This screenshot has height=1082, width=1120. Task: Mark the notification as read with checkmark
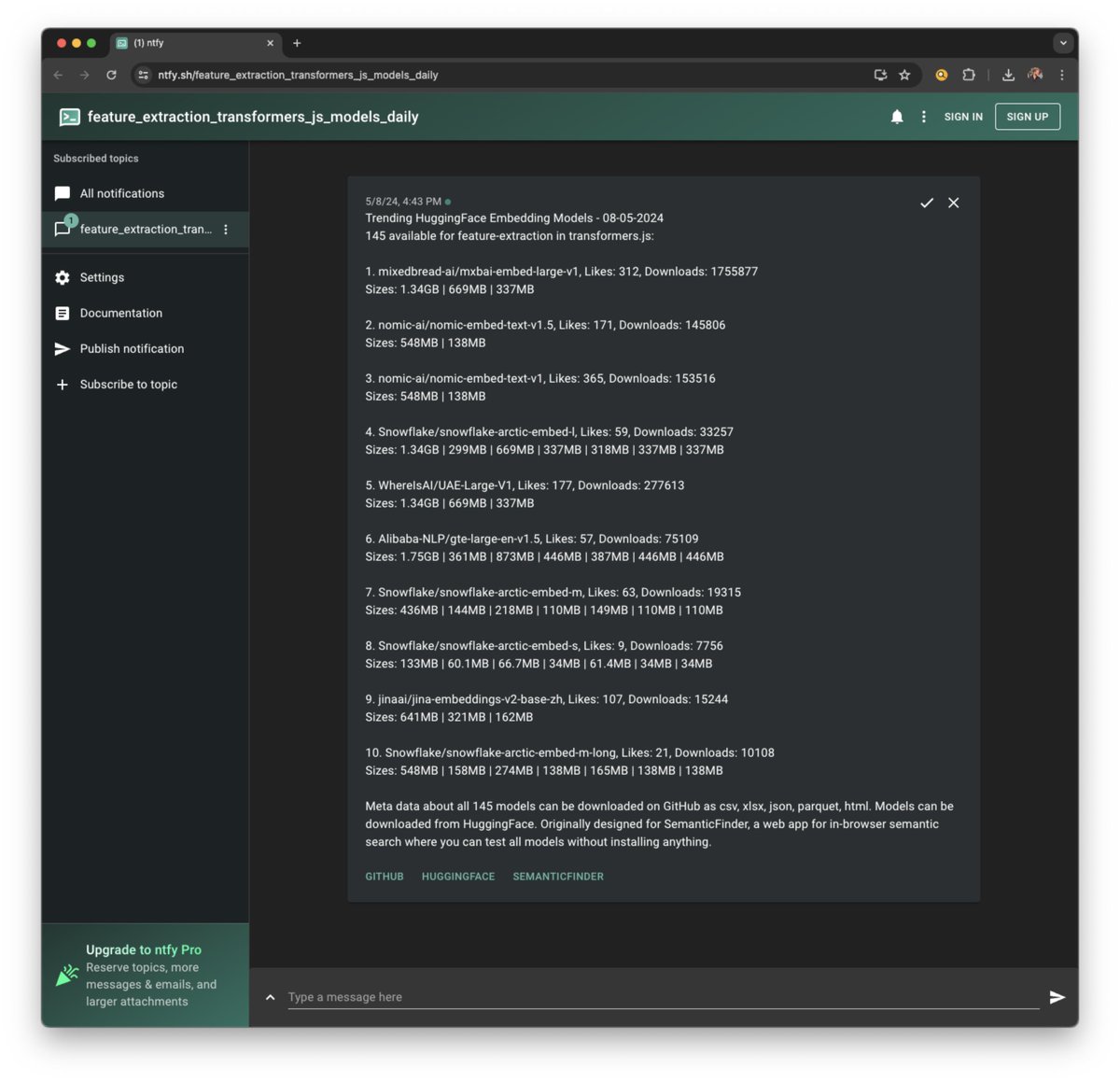[x=927, y=203]
